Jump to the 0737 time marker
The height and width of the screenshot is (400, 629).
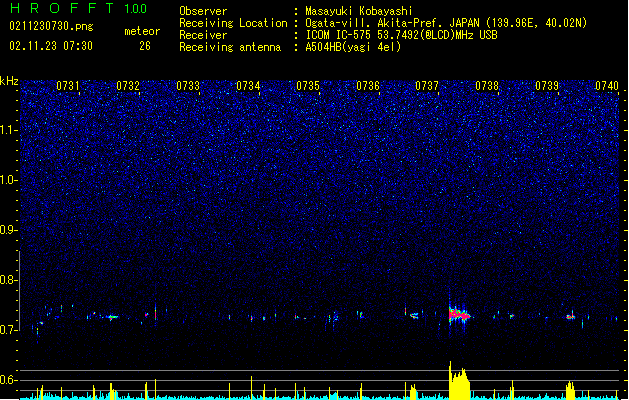[x=427, y=86]
